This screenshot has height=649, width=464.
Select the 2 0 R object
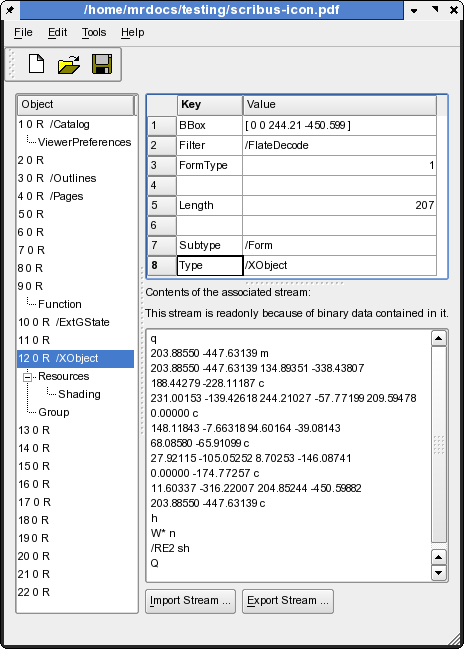click(x=31, y=160)
